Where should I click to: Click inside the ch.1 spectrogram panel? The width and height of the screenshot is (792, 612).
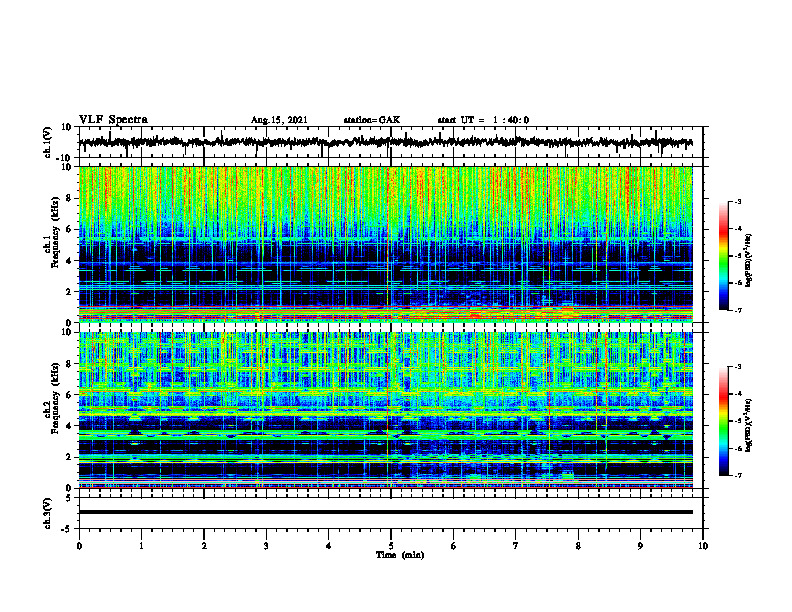[x=385, y=244]
